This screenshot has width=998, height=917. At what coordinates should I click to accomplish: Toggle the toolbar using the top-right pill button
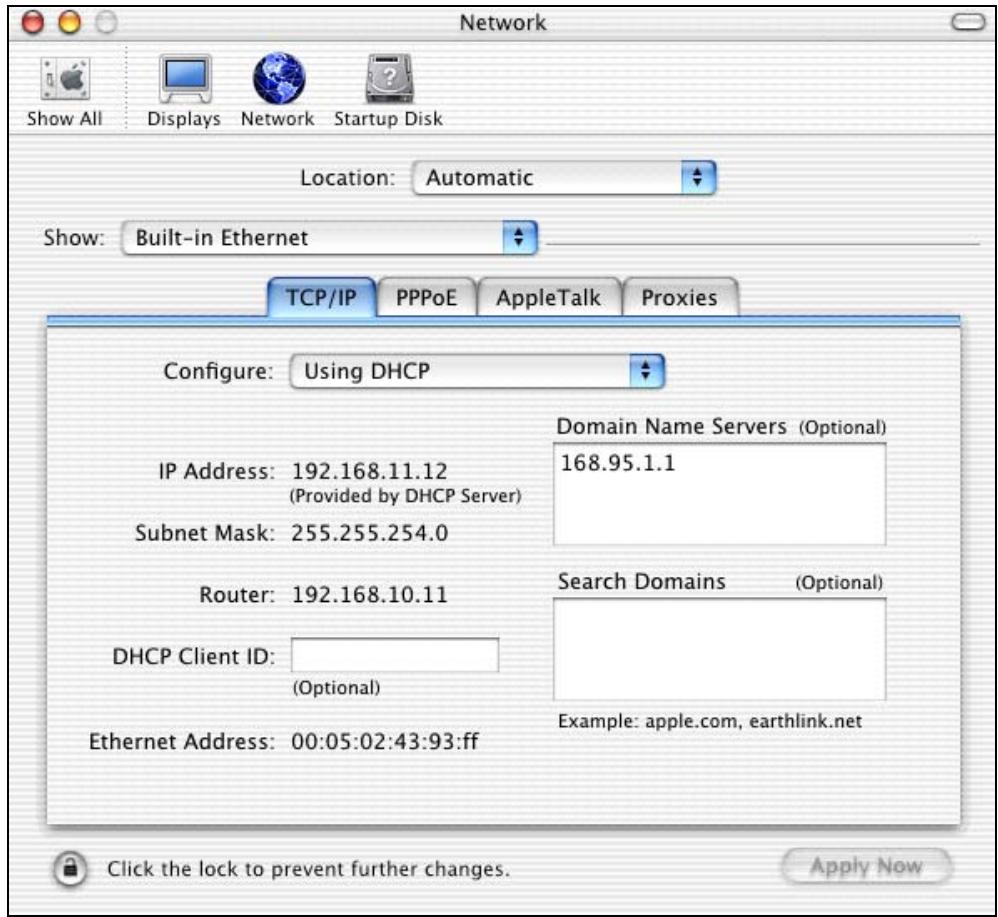click(968, 23)
